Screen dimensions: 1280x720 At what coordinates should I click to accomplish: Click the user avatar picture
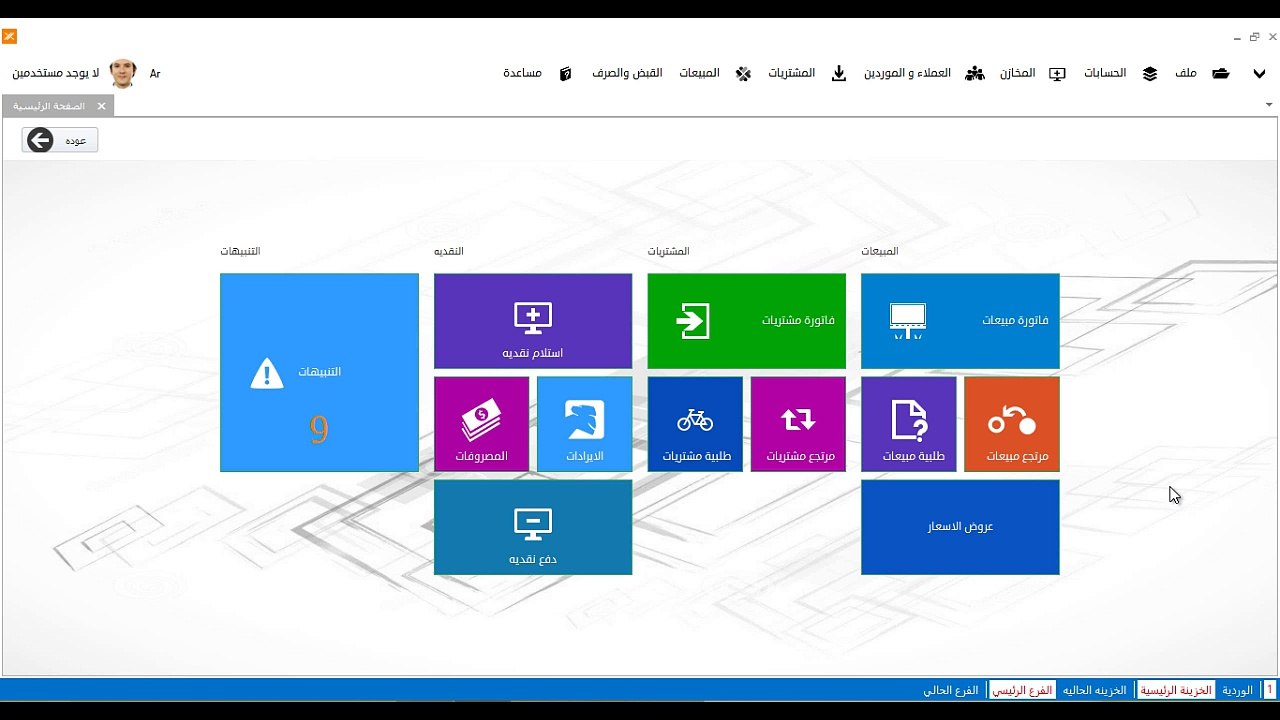click(123, 73)
